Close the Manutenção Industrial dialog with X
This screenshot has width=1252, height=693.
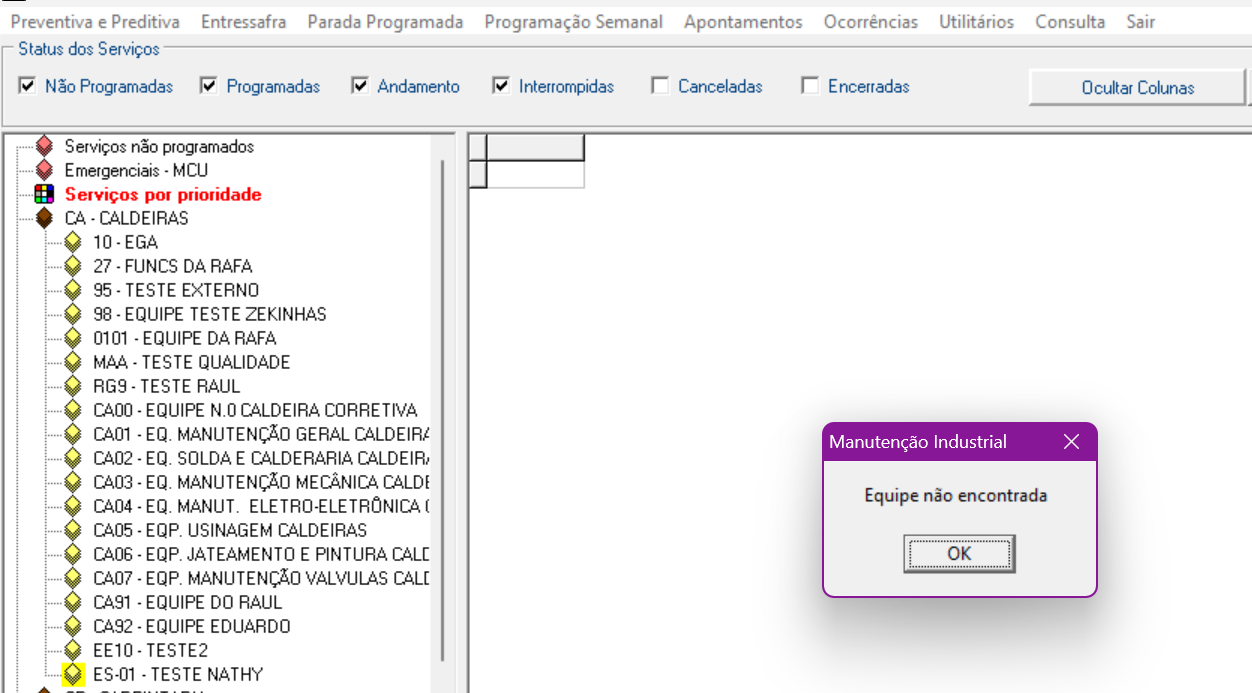(1071, 442)
